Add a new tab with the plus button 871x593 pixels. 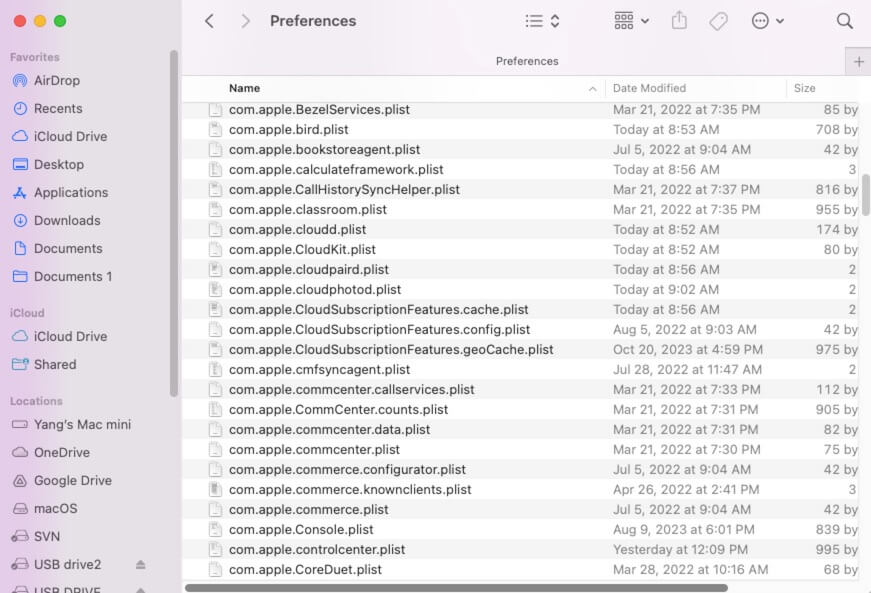[x=858, y=61]
